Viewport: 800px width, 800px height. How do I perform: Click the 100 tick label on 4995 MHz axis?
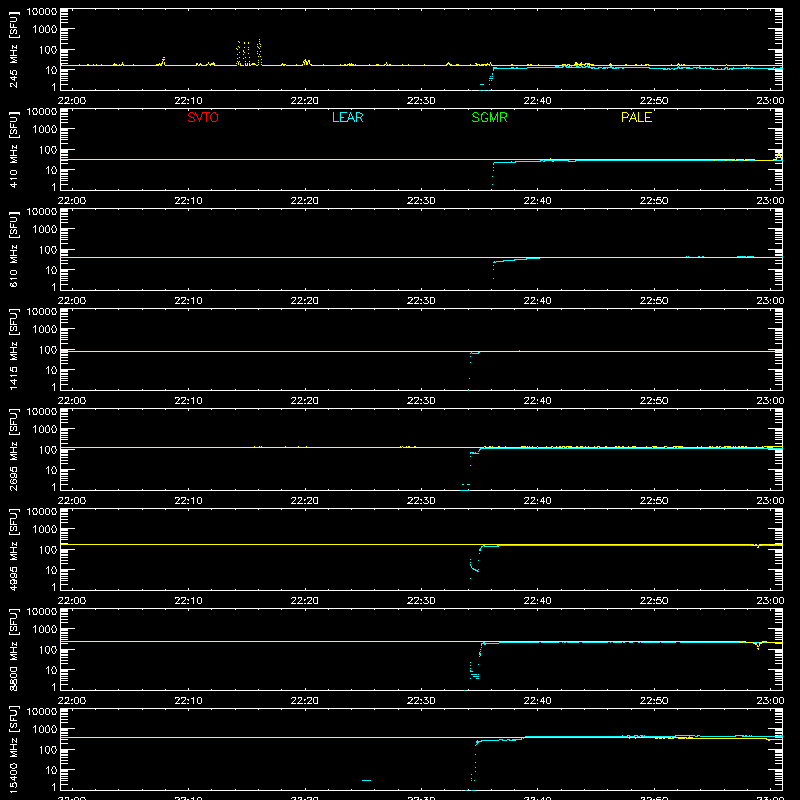click(48, 550)
